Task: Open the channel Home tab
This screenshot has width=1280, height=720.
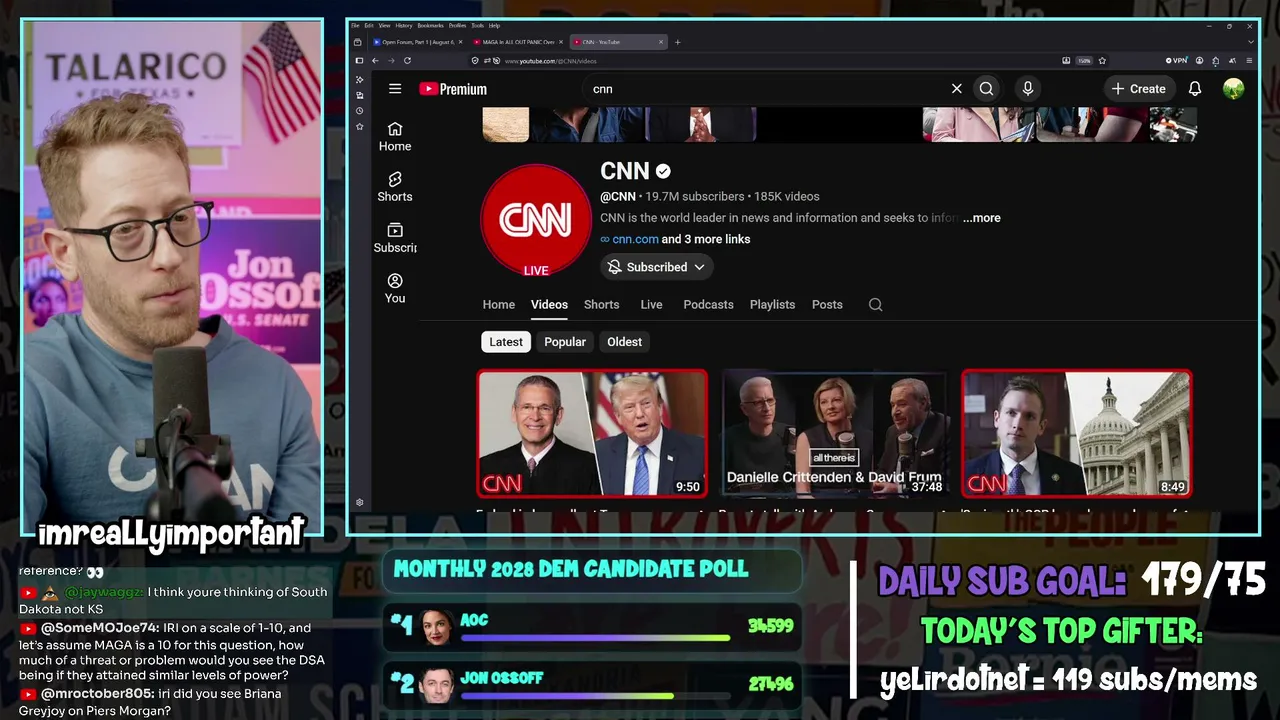Action: (x=499, y=305)
